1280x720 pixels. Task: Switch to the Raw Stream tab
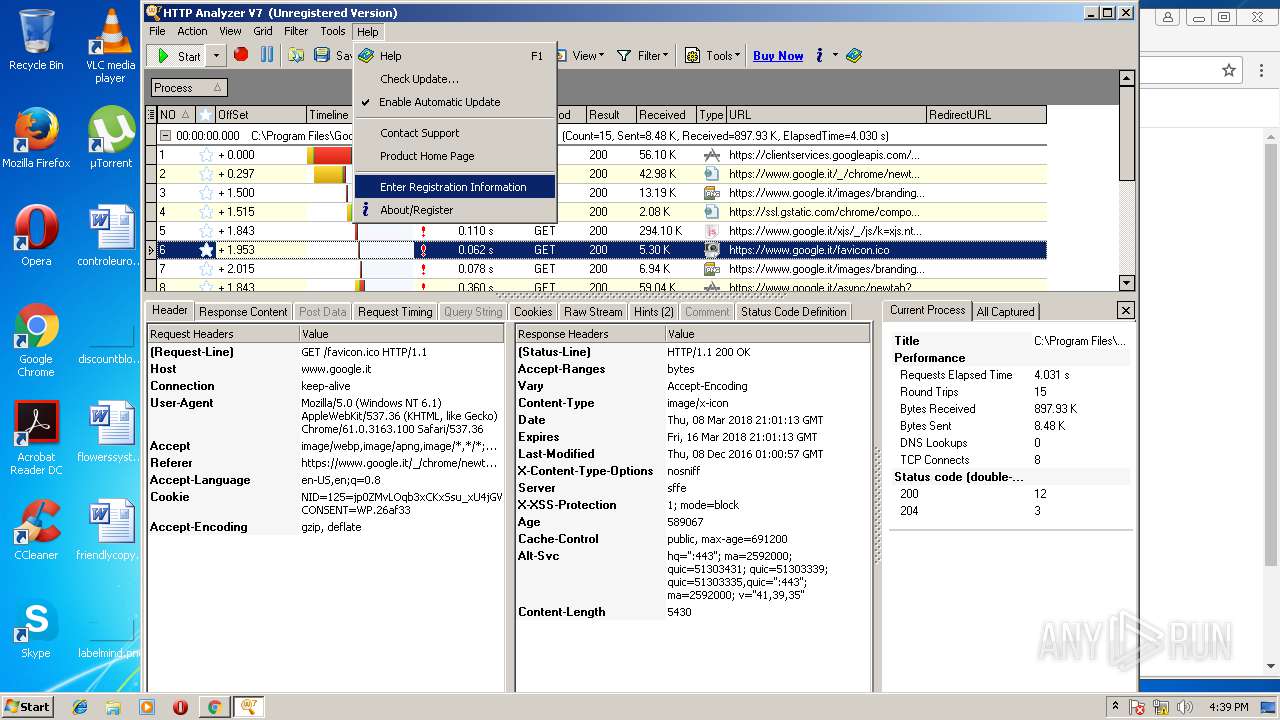[x=593, y=312]
